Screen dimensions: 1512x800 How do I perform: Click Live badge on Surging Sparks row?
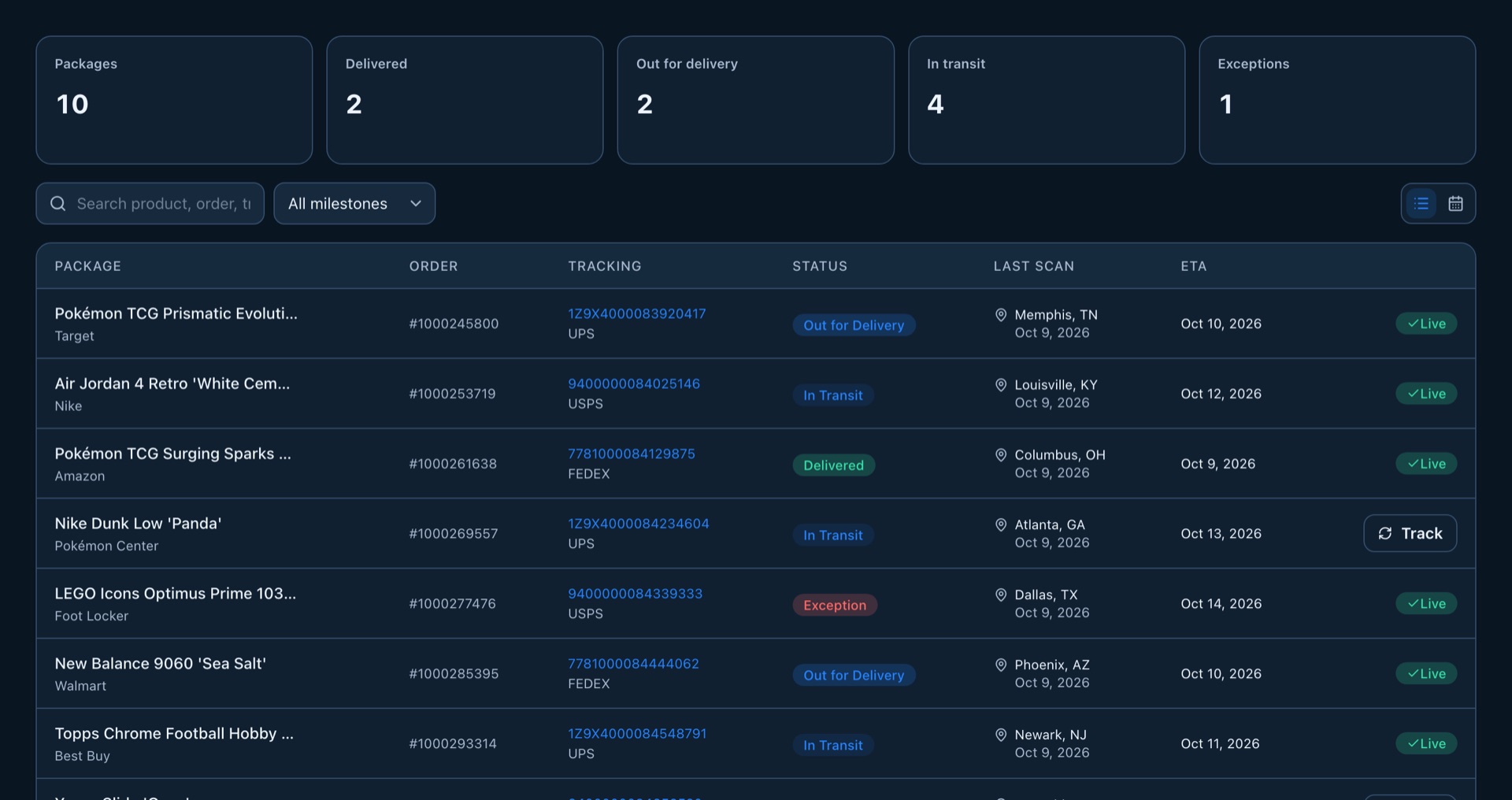pos(1426,464)
